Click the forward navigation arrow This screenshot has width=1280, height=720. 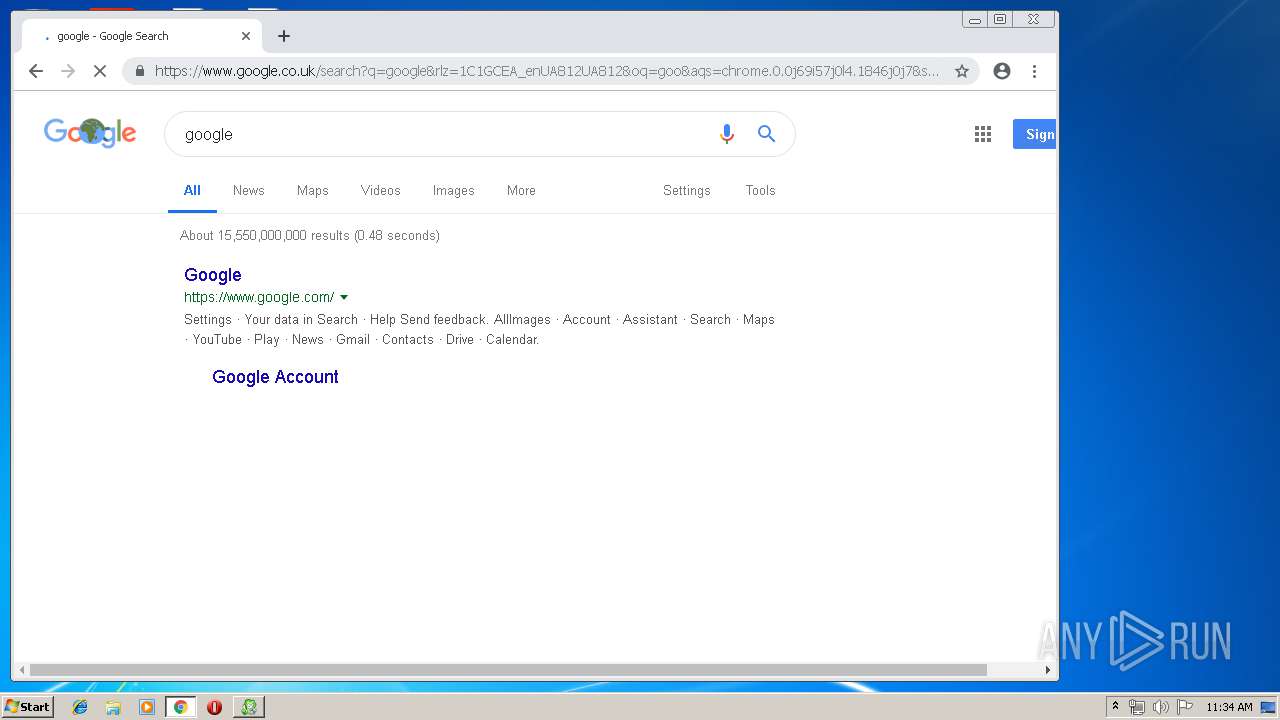point(68,71)
